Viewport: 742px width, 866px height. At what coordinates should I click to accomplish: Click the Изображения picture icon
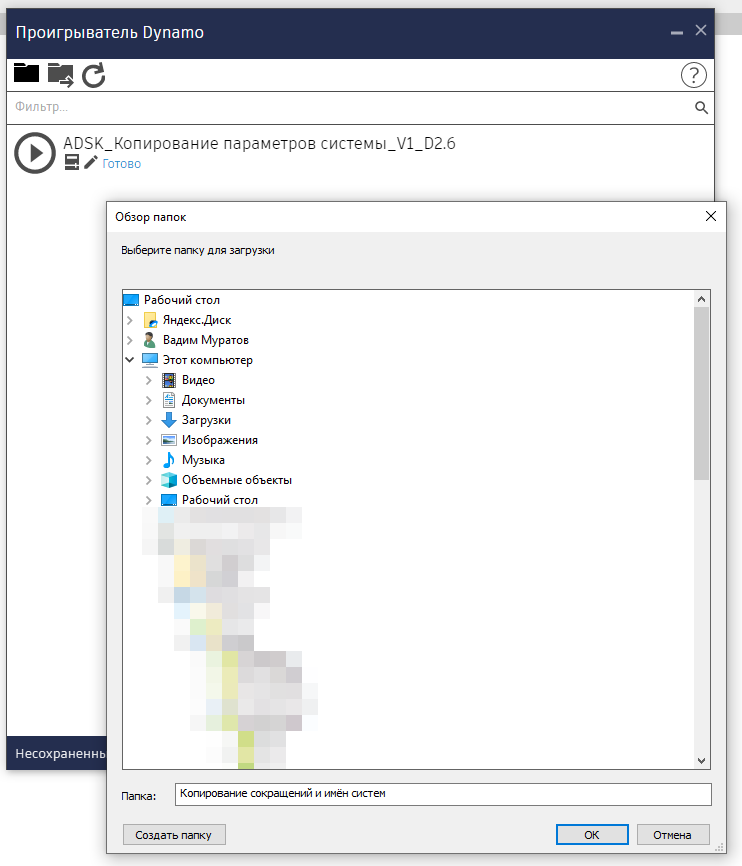click(x=169, y=440)
